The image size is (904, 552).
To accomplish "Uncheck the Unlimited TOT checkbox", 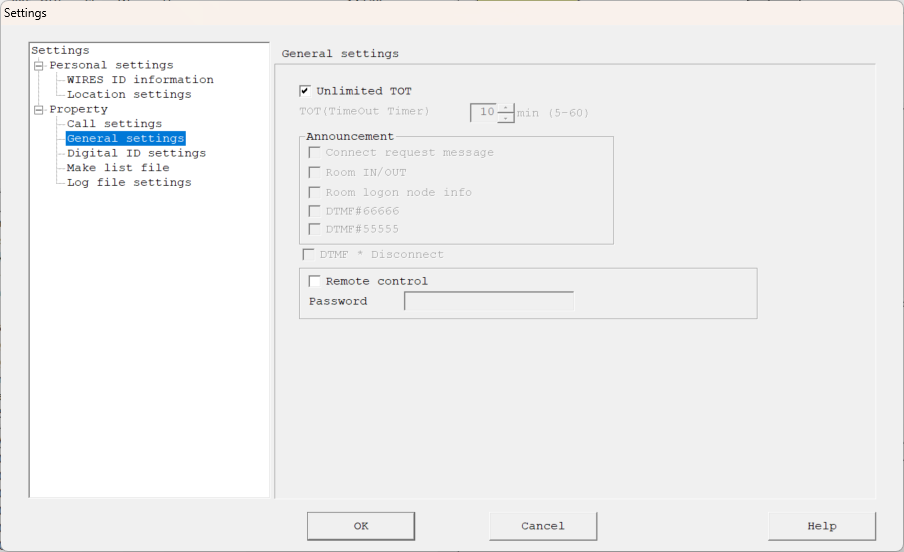I will coord(305,91).
